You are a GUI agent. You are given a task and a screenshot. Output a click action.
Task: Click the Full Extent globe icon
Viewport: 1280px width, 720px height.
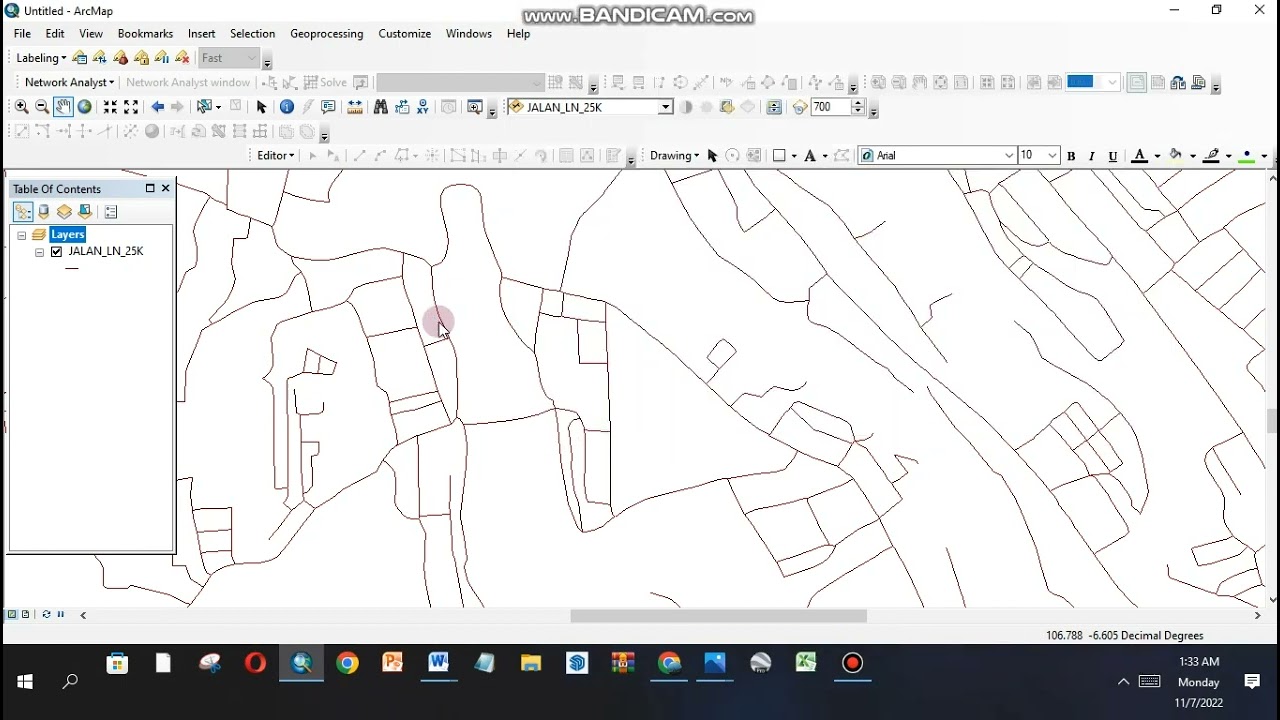click(85, 107)
